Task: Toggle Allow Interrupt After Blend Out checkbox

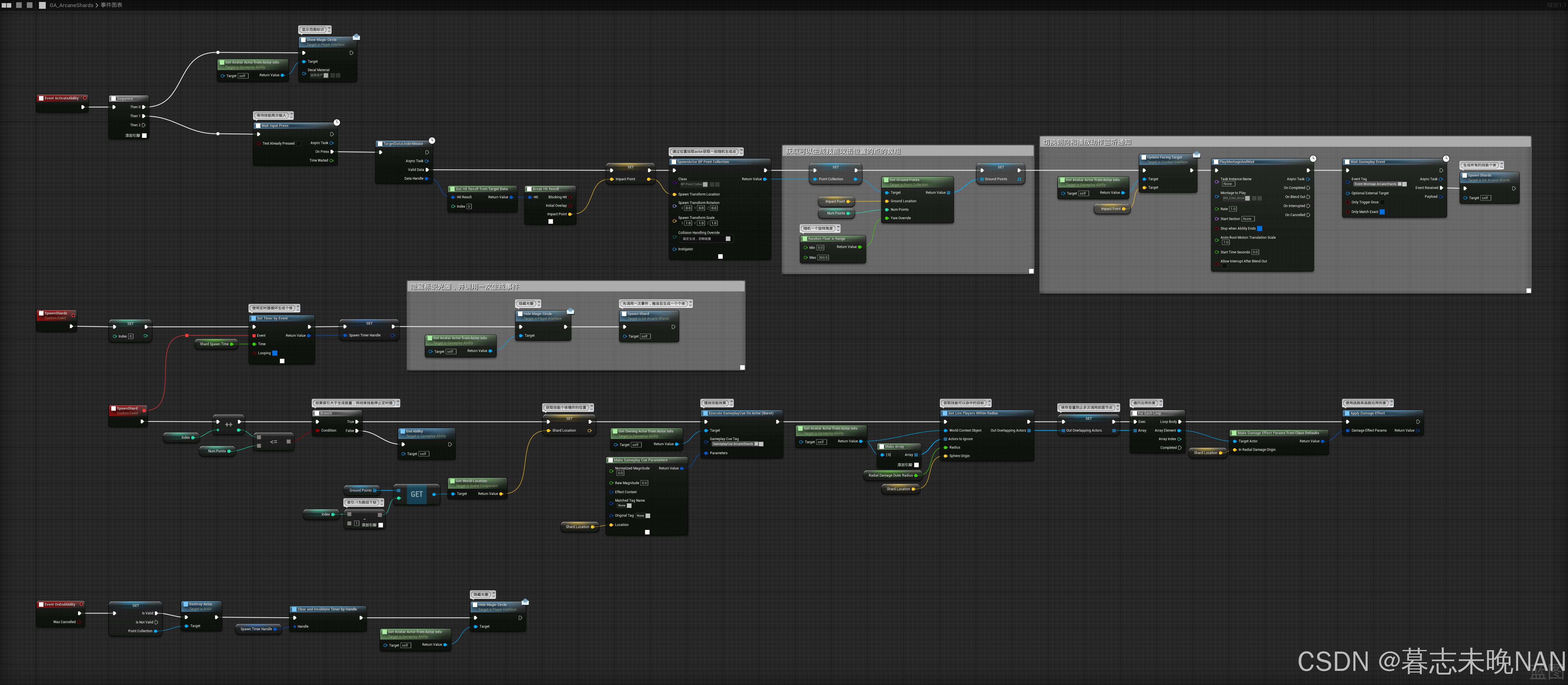Action: (1224, 266)
